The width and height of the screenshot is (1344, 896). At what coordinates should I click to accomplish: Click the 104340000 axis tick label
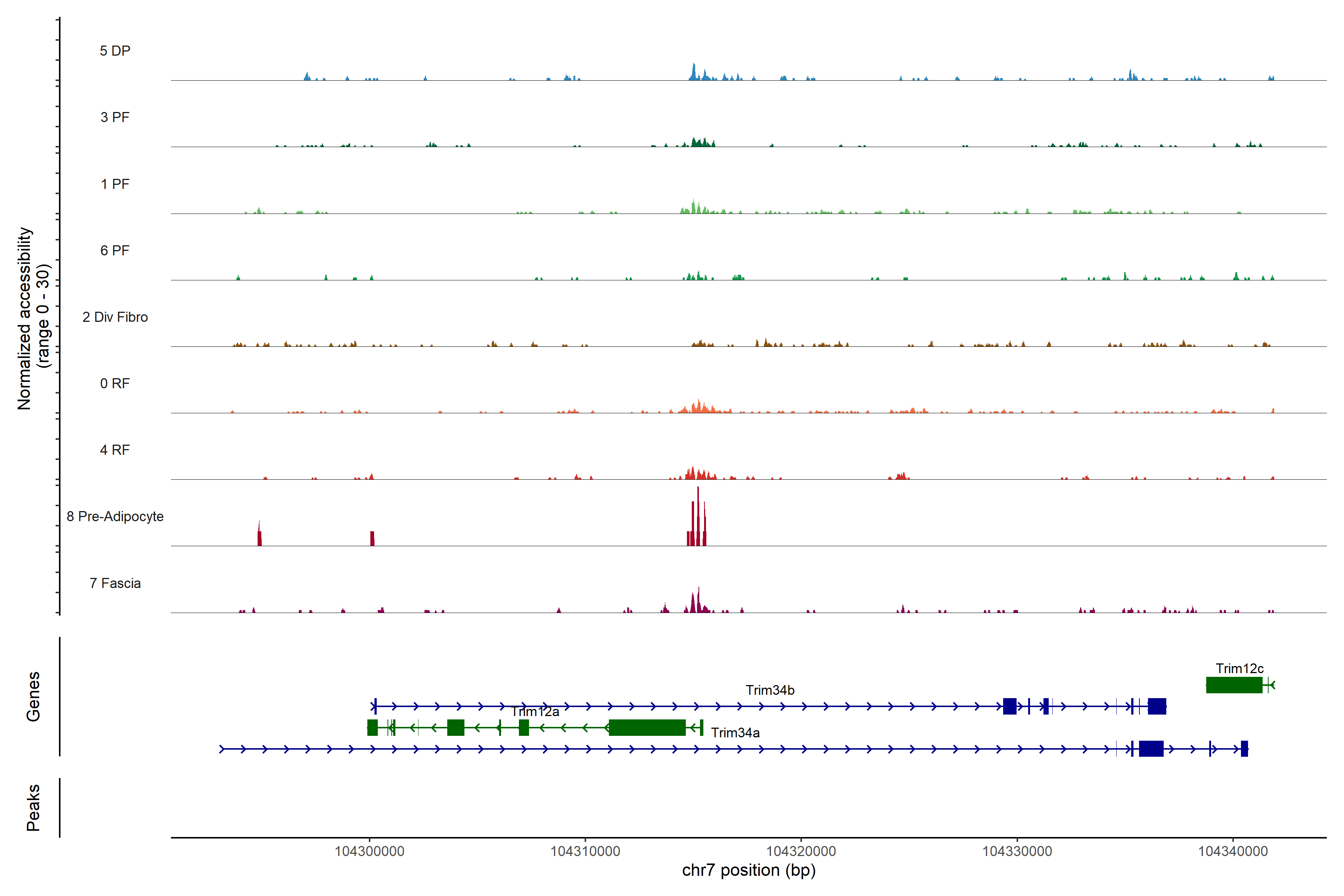[x=1233, y=852]
